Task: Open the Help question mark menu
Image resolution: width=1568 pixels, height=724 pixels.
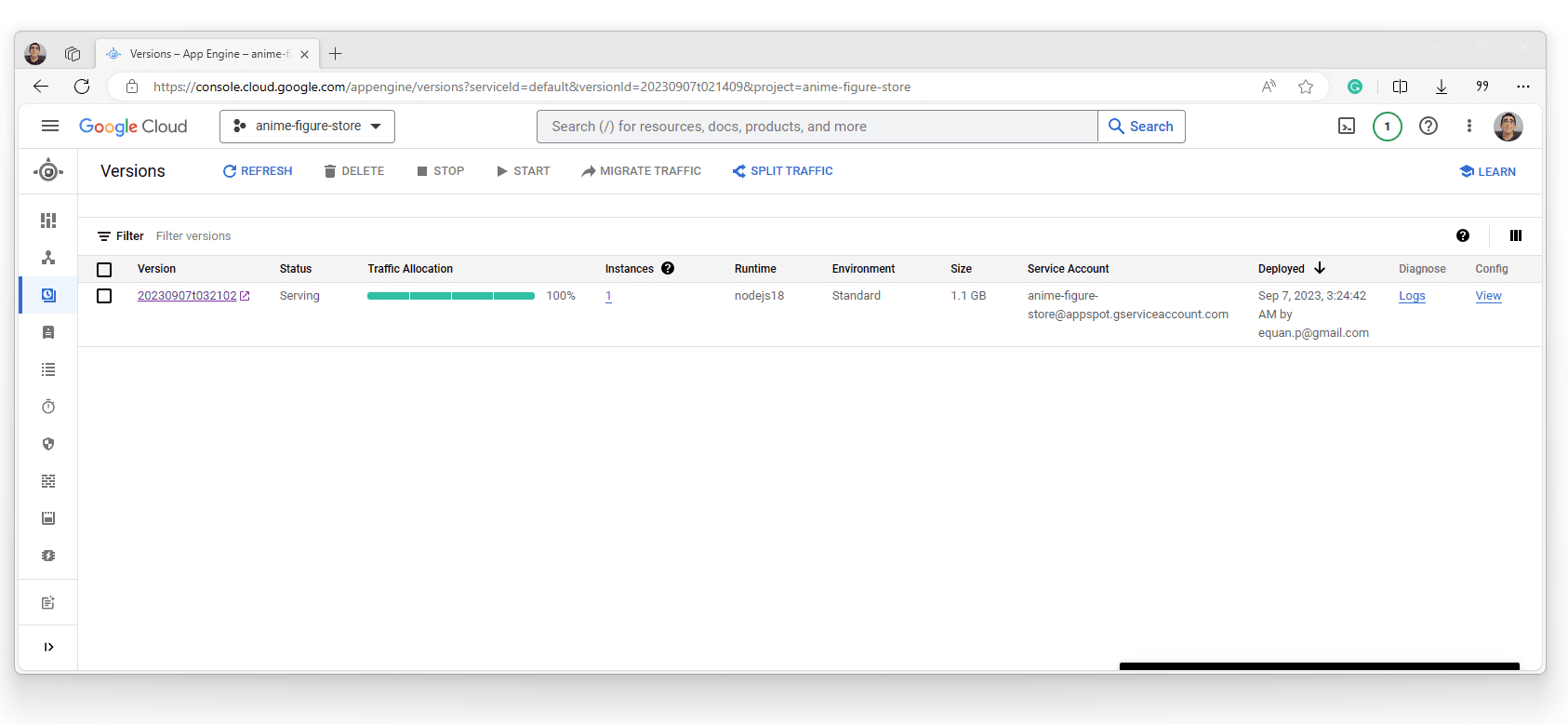Action: (x=1428, y=126)
